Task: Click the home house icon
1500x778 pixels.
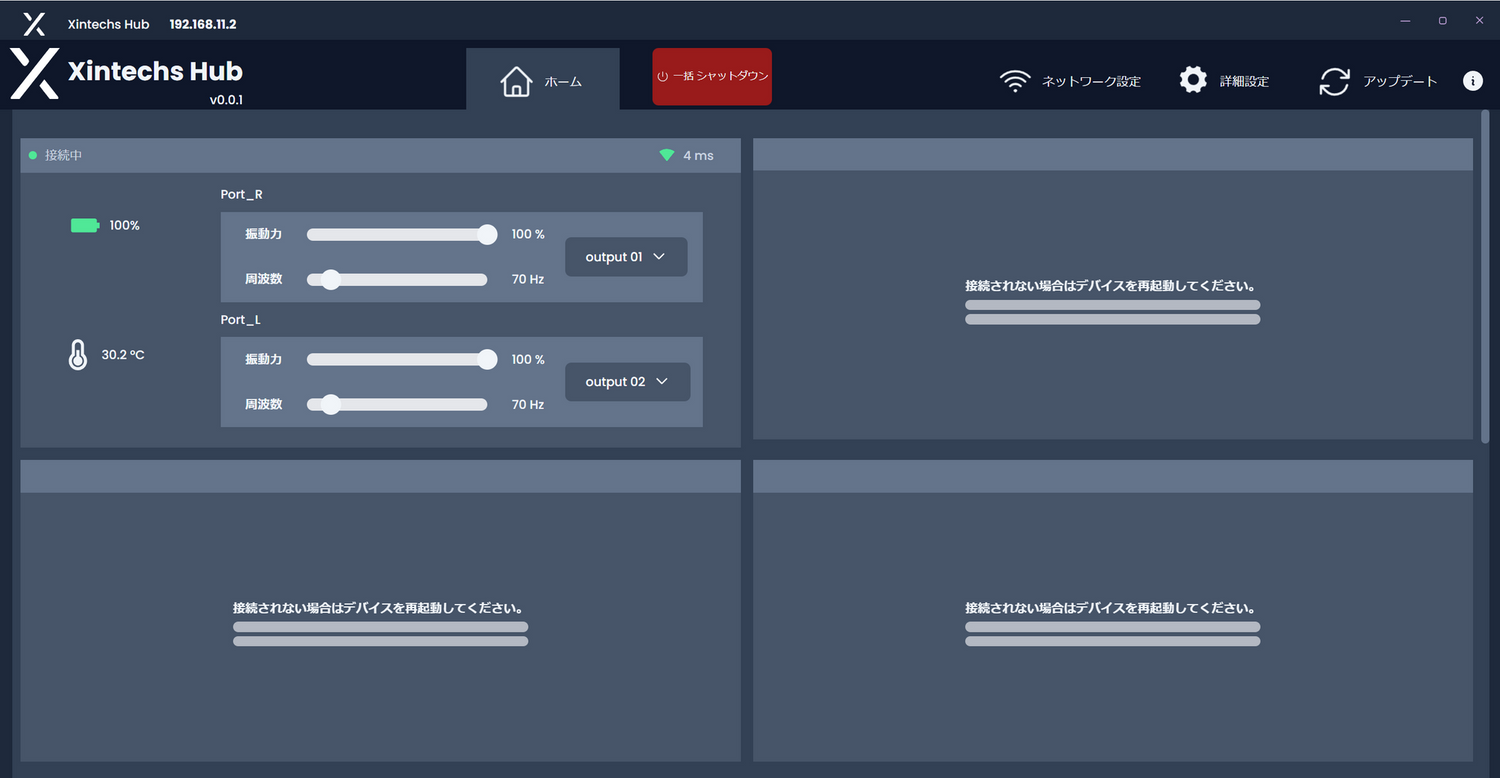Action: pos(516,81)
